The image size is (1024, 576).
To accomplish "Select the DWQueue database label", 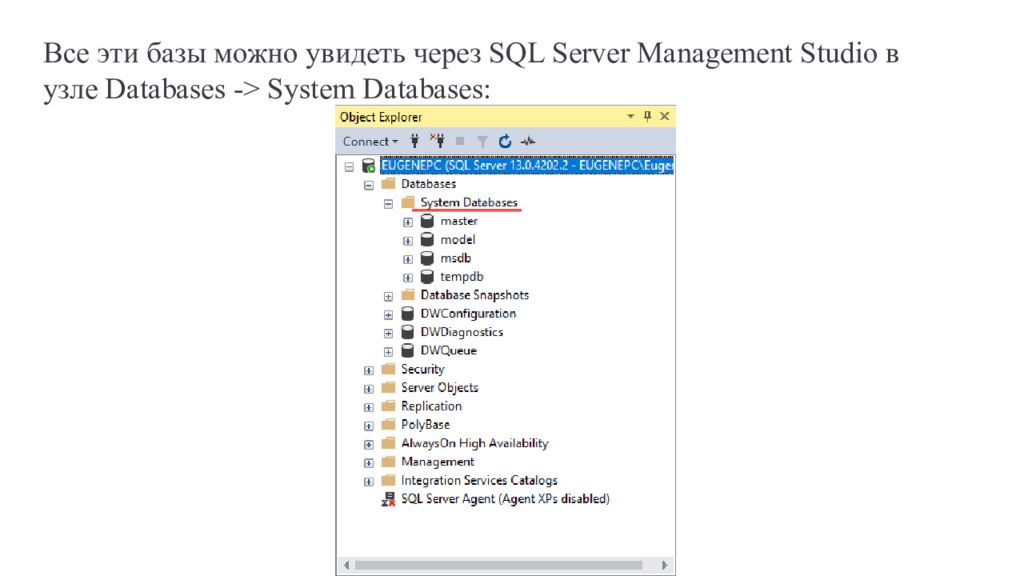I will tap(449, 351).
